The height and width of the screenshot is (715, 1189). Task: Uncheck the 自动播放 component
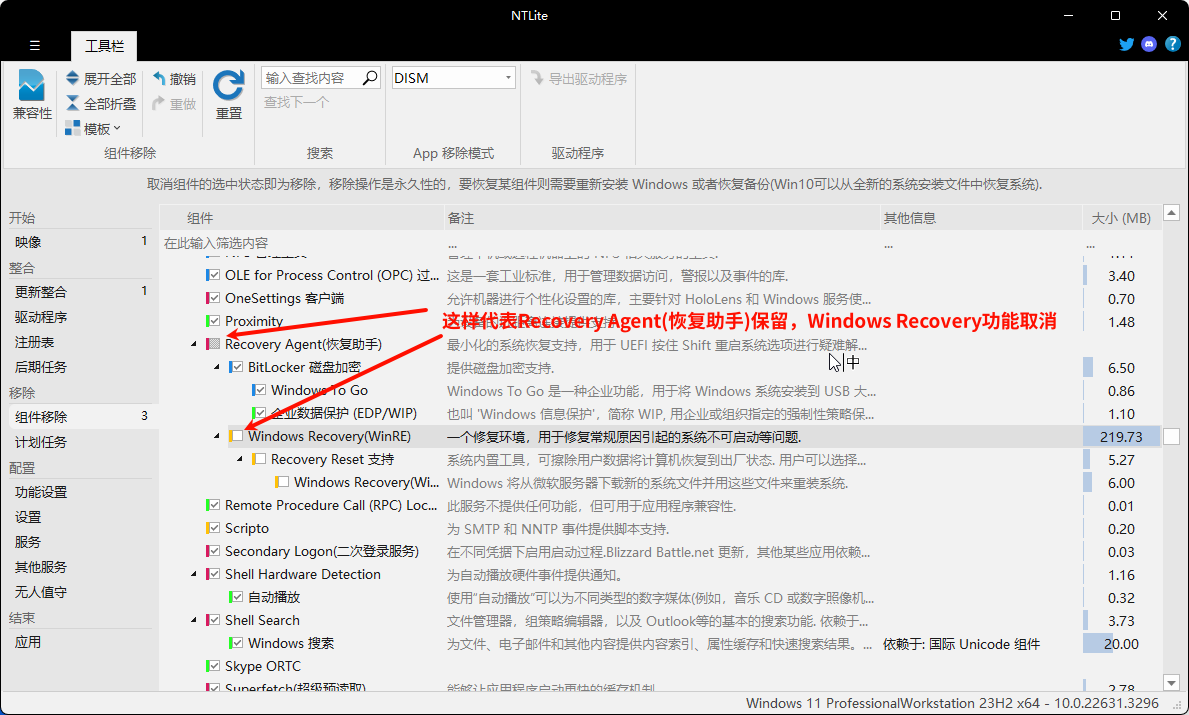point(237,597)
